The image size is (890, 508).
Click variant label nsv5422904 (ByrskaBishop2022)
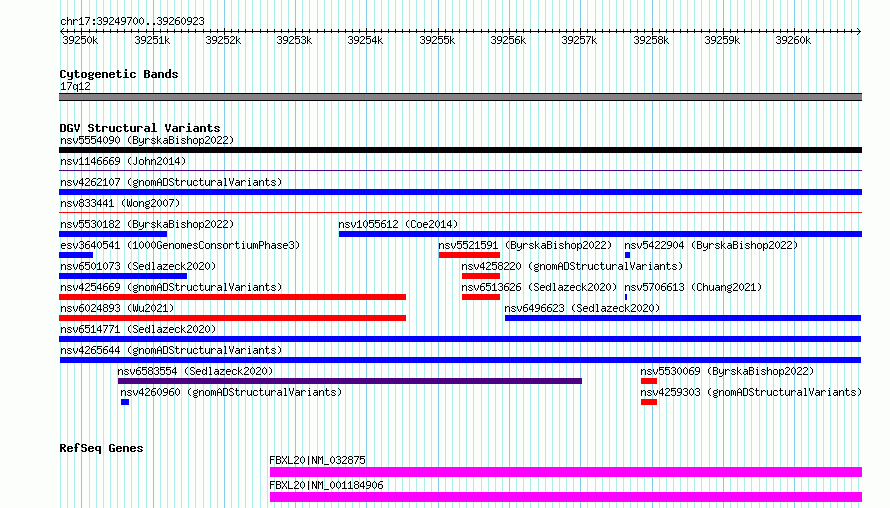711,245
